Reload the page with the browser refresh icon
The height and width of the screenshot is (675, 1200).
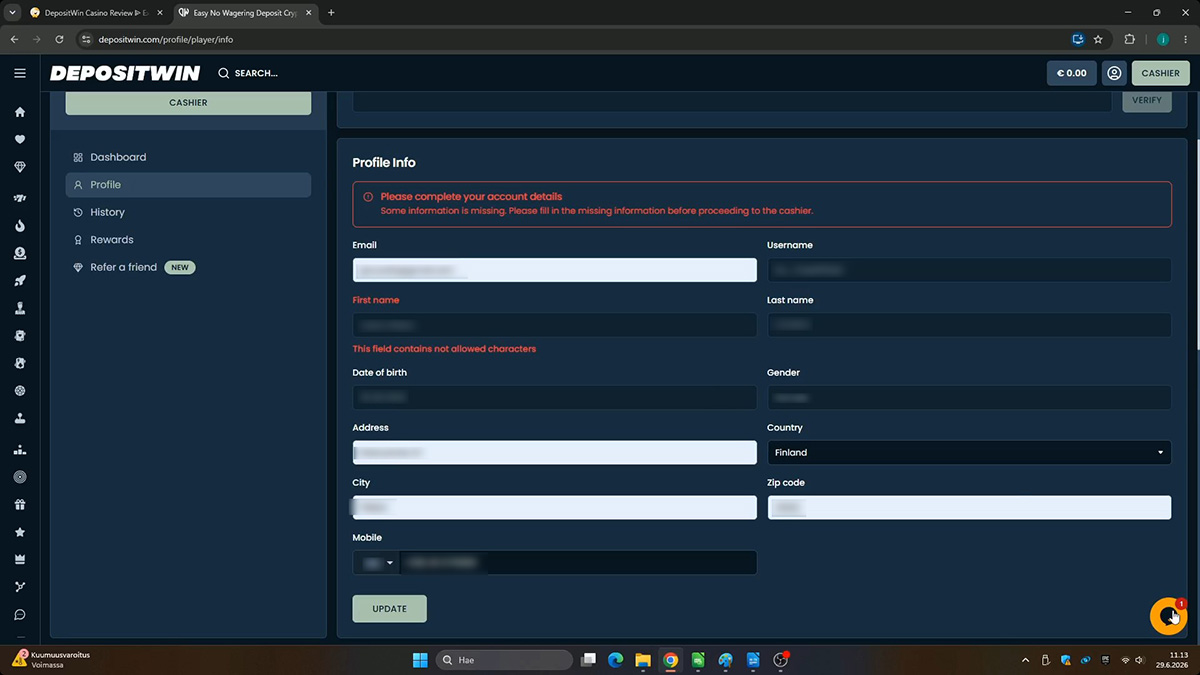(x=60, y=40)
